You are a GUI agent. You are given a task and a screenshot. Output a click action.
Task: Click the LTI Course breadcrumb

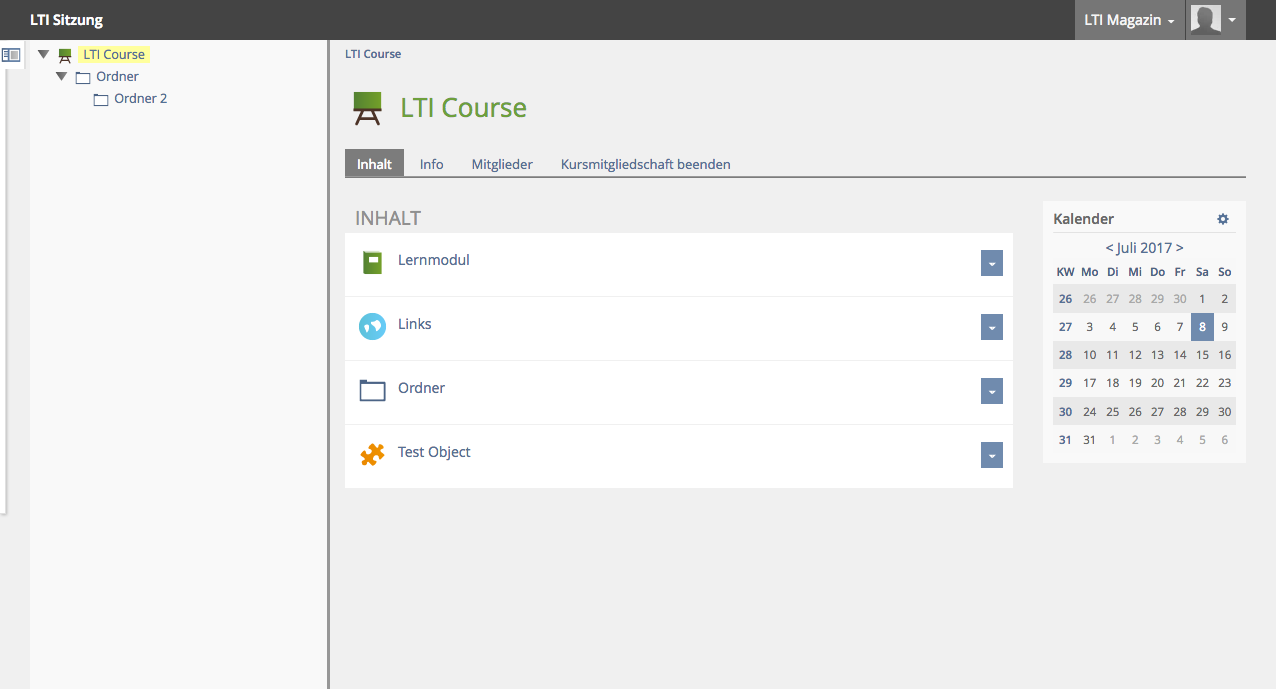[x=373, y=54]
